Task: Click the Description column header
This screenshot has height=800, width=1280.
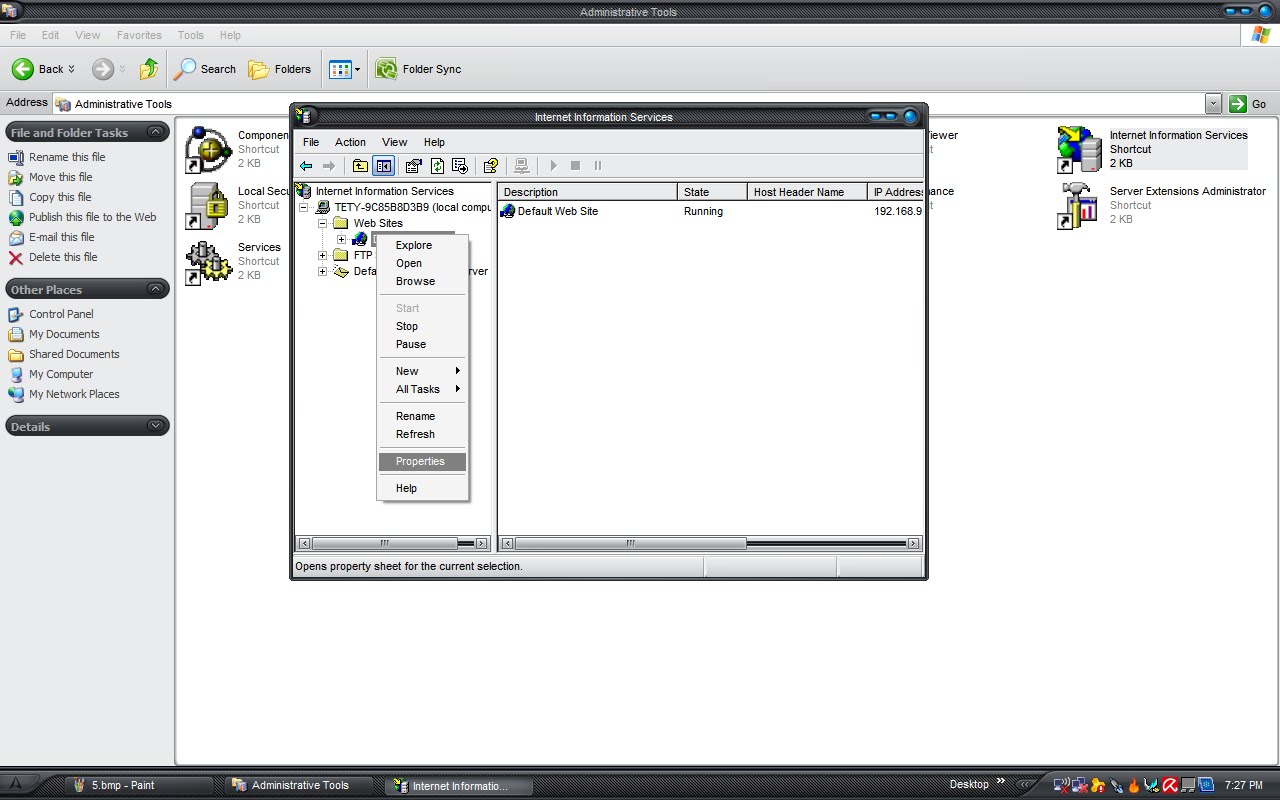Action: tap(588, 192)
